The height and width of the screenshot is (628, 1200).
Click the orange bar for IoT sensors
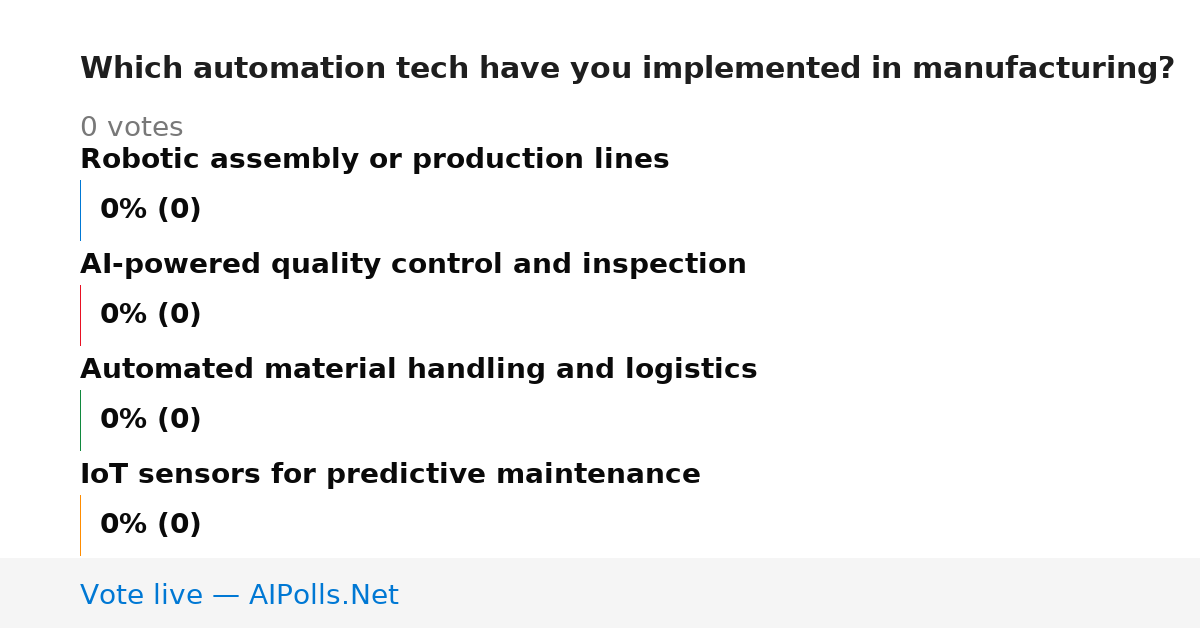point(80,525)
